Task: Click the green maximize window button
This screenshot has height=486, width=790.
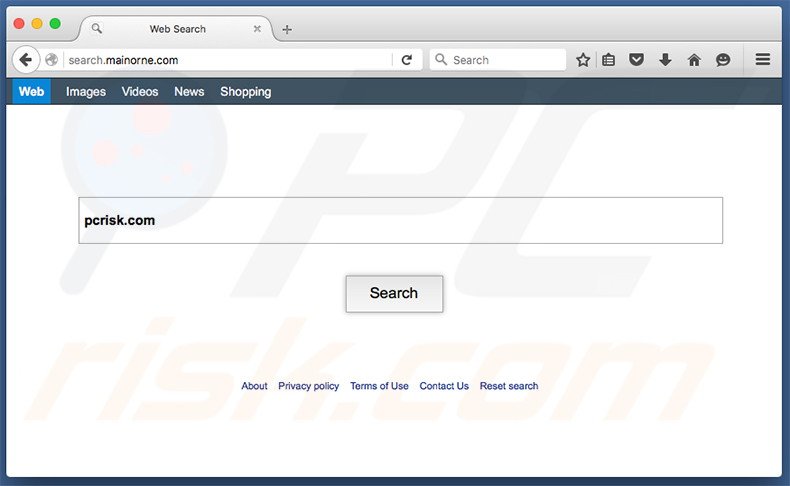Action: (55, 23)
